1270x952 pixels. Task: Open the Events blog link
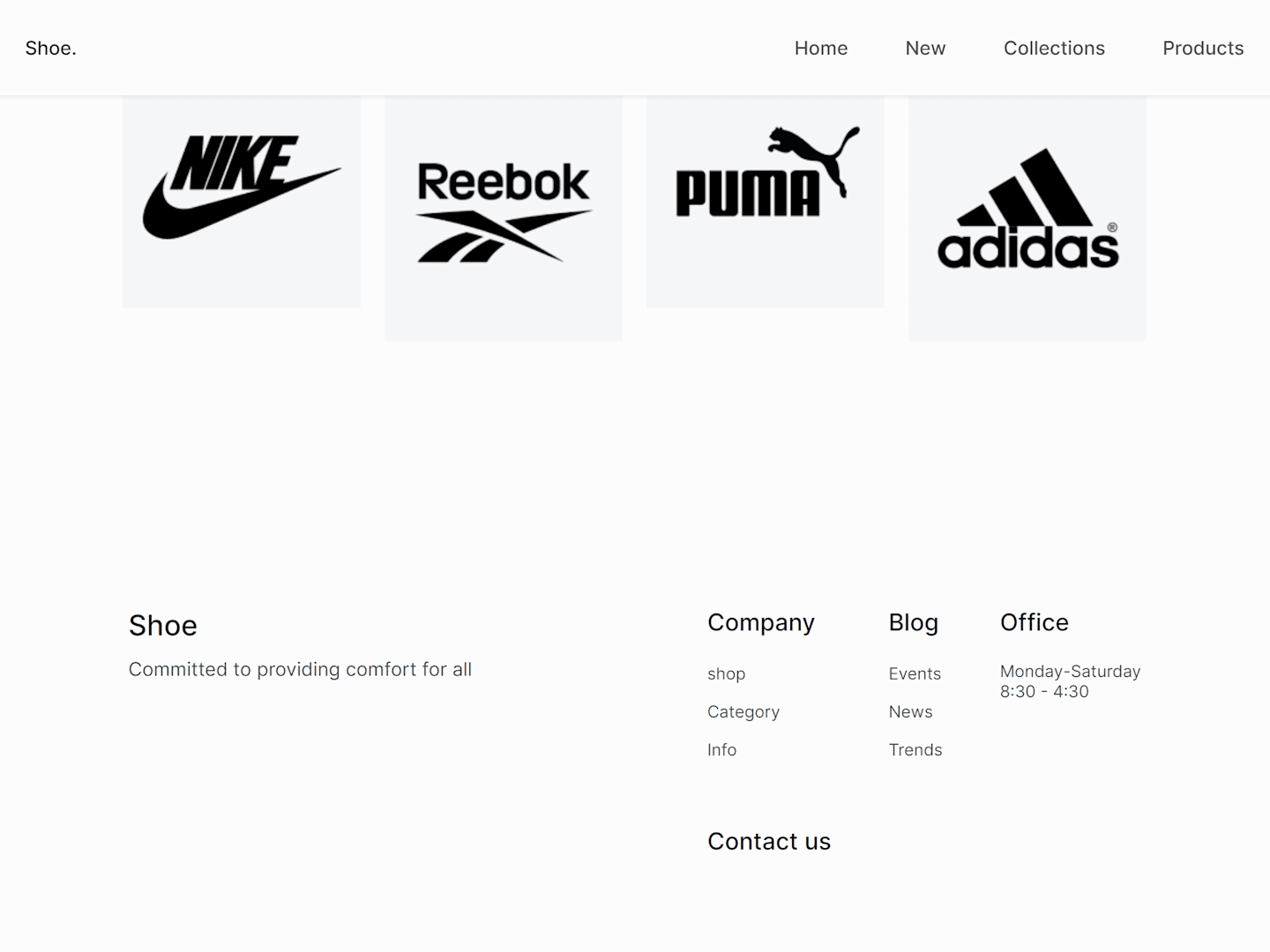[x=915, y=673]
